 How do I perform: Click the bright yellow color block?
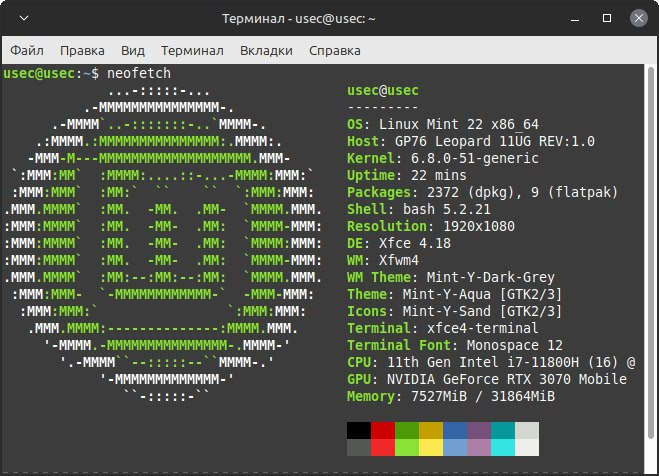[431, 447]
